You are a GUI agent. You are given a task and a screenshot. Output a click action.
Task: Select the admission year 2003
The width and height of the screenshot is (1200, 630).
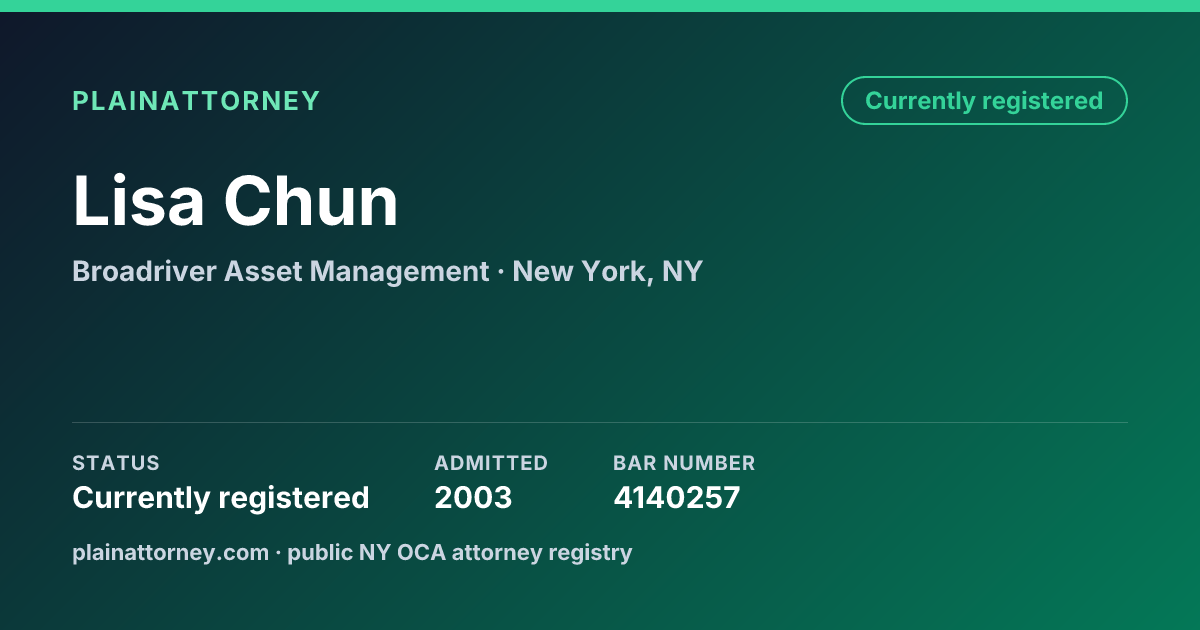click(x=473, y=497)
